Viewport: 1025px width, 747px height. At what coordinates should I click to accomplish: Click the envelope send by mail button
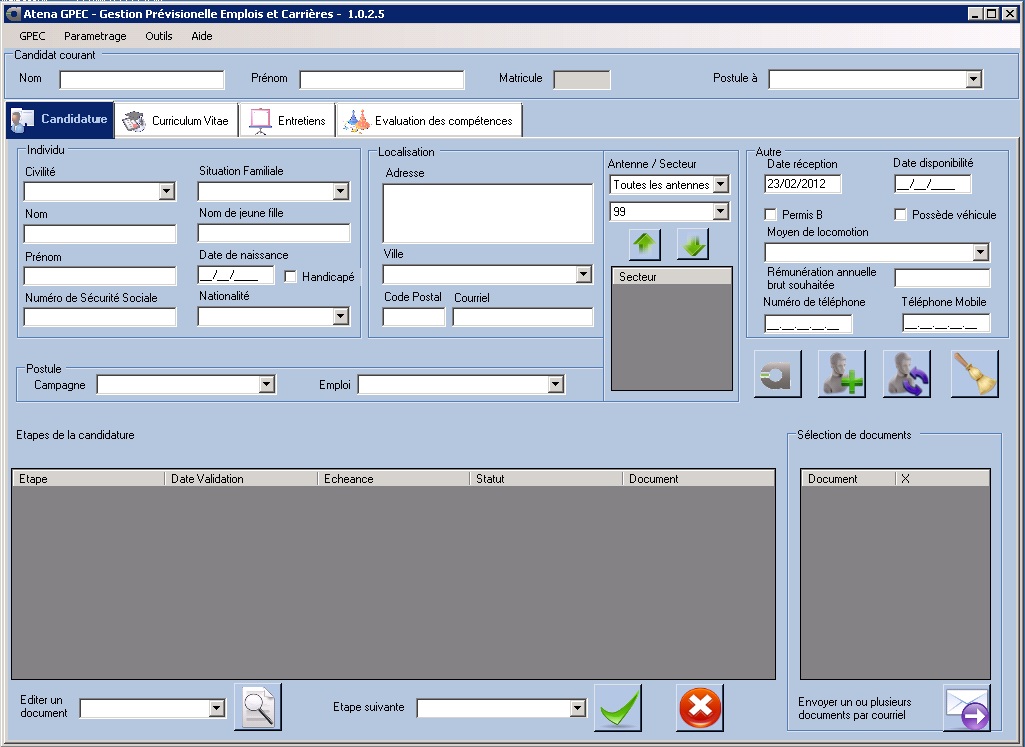pyautogui.click(x=967, y=707)
